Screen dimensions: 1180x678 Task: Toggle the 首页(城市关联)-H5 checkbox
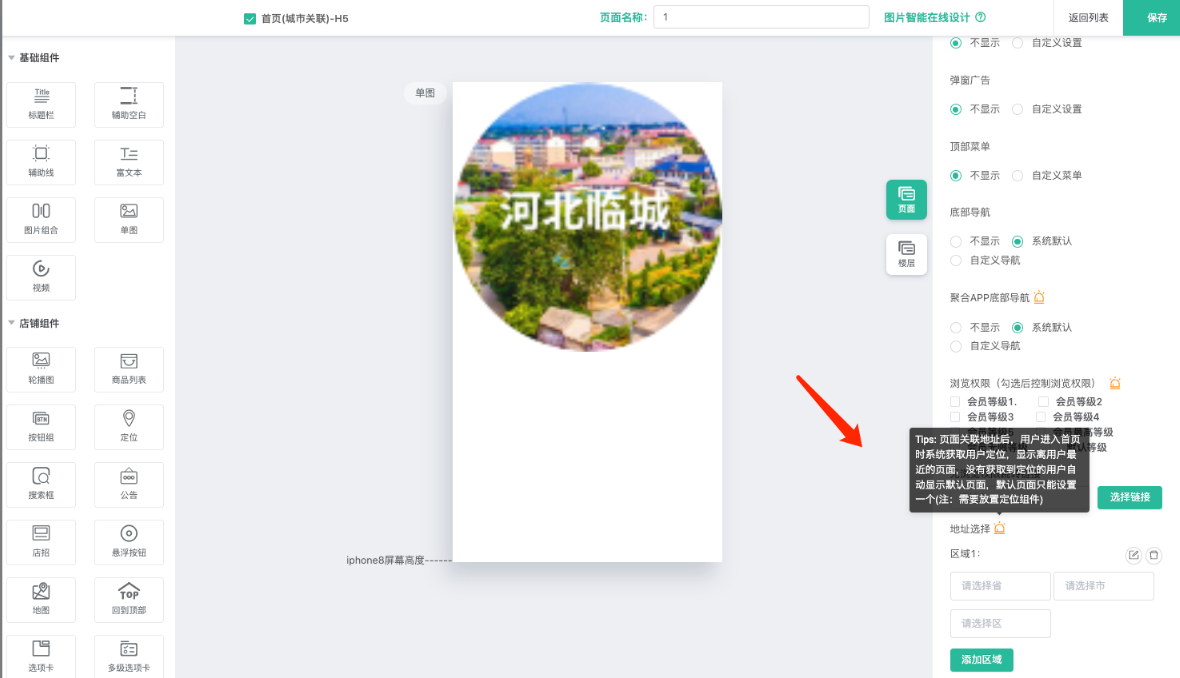tap(250, 18)
